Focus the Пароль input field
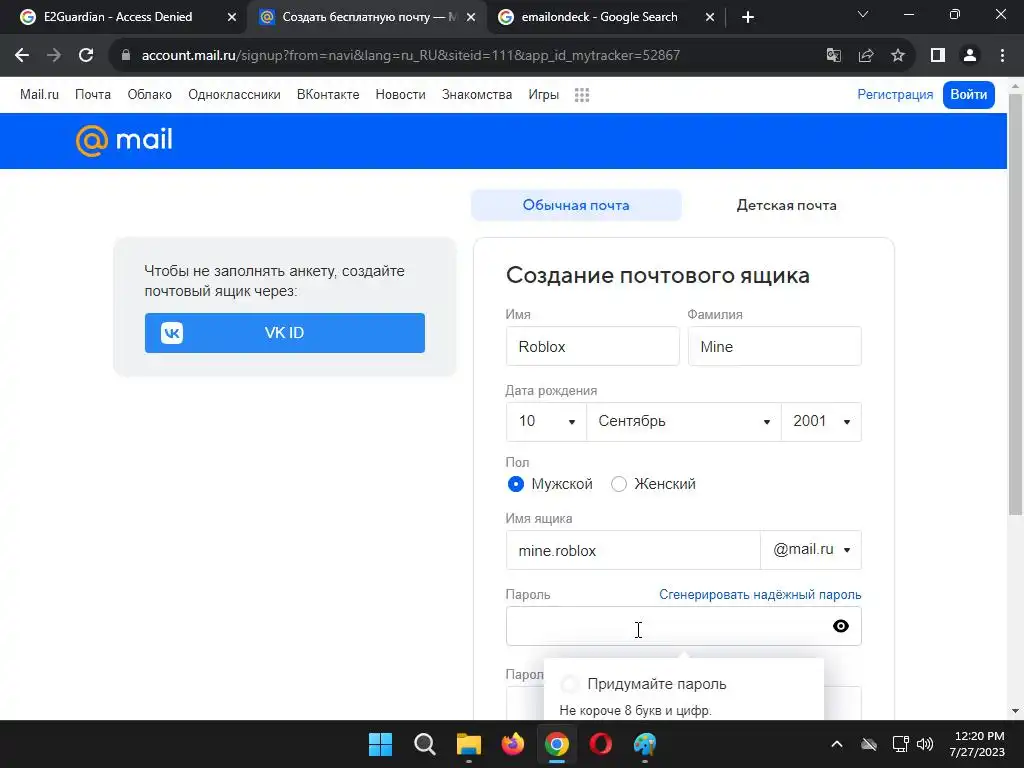Image resolution: width=1024 pixels, height=768 pixels. pos(683,626)
